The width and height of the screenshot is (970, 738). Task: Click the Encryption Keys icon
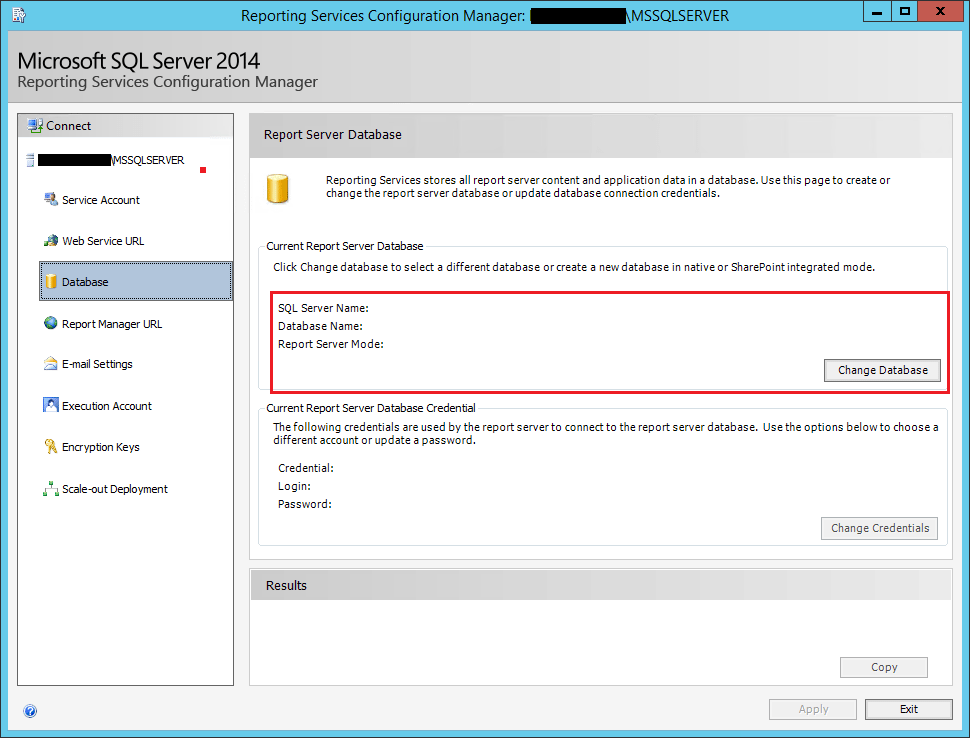[51, 447]
